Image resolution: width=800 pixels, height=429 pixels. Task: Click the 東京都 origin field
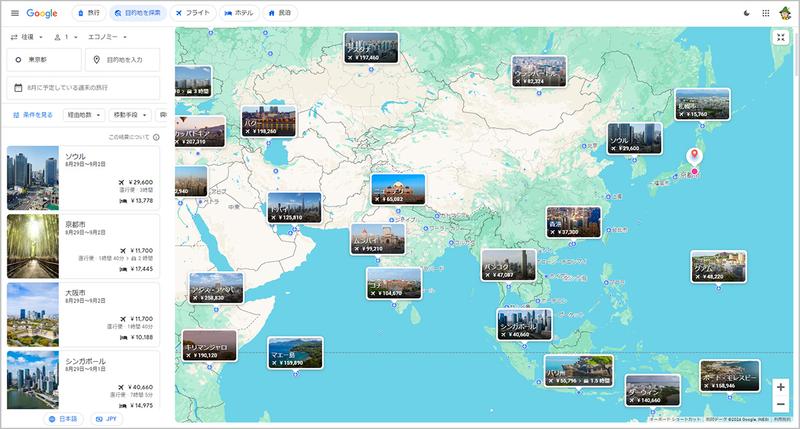point(44,60)
